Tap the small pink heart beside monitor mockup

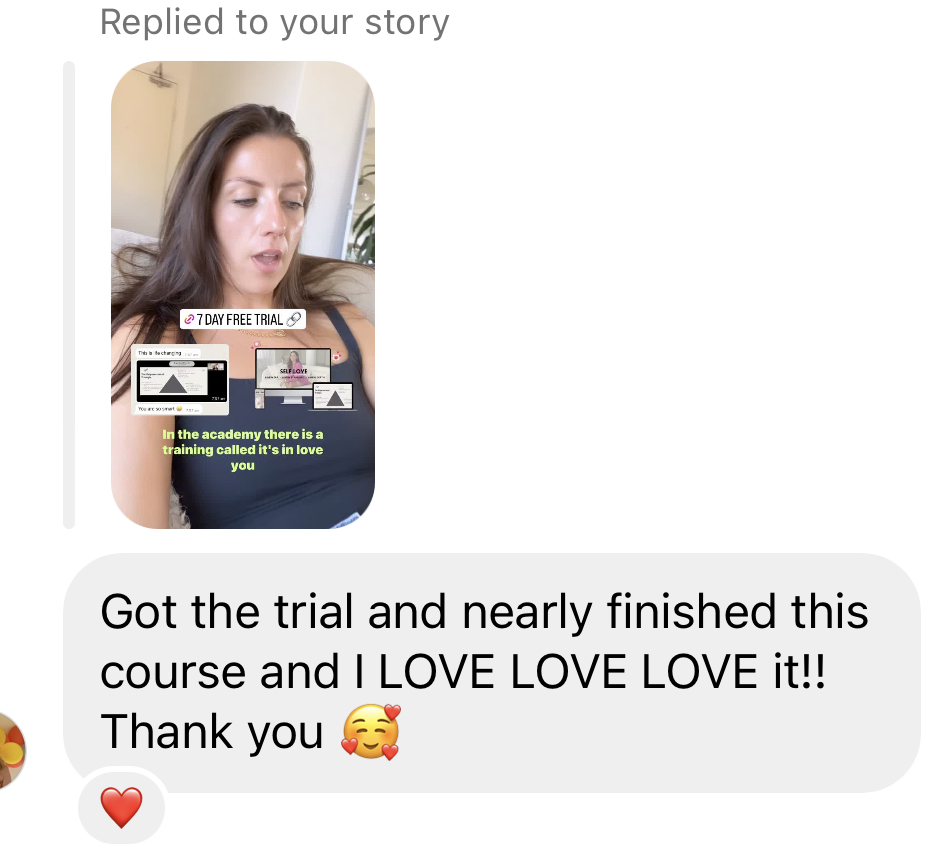pos(337,356)
